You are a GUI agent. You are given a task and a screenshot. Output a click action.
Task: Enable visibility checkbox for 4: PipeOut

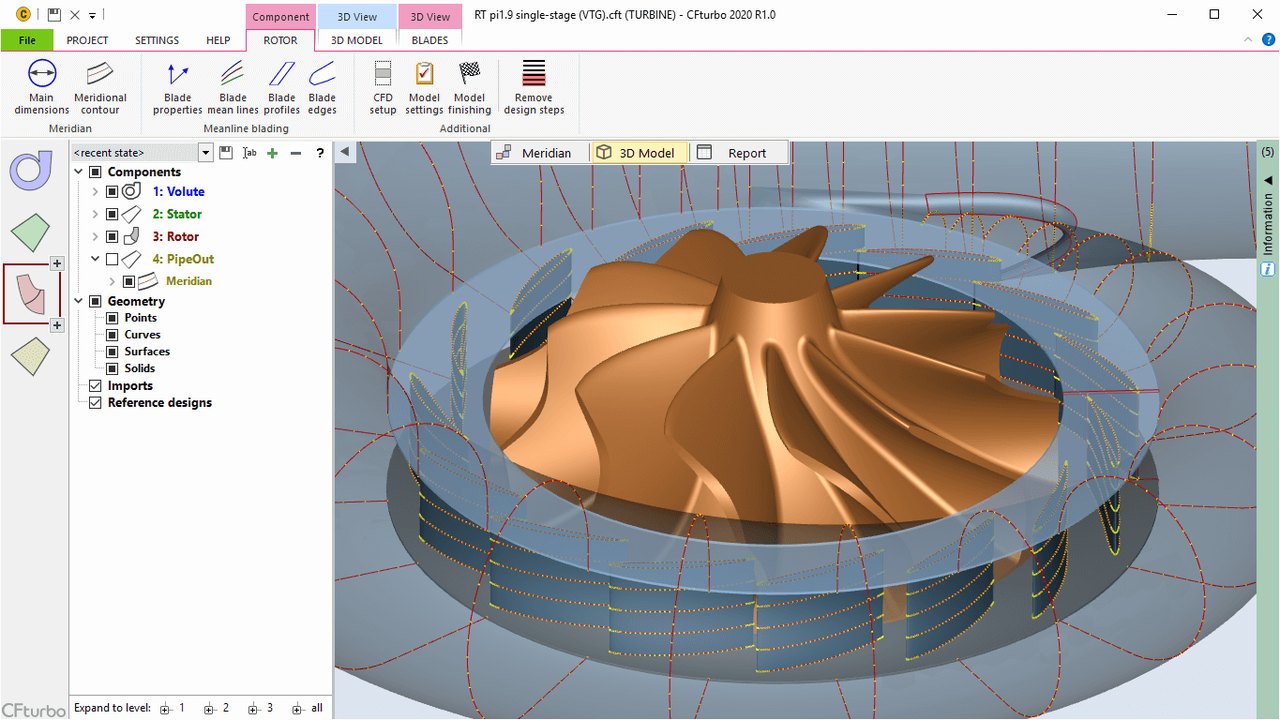point(112,259)
